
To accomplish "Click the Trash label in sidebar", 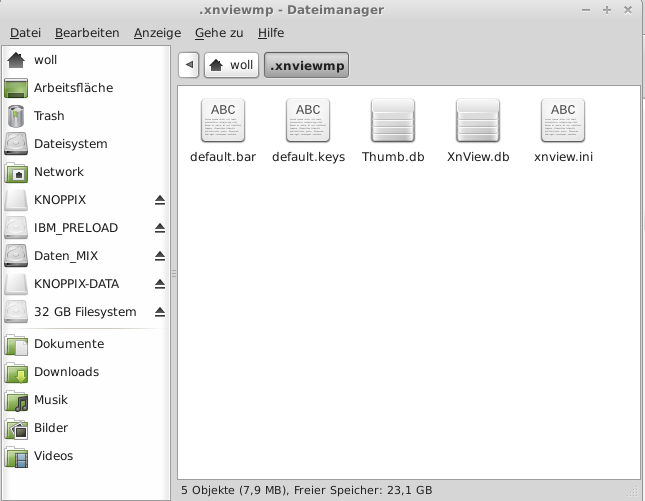I will point(49,116).
